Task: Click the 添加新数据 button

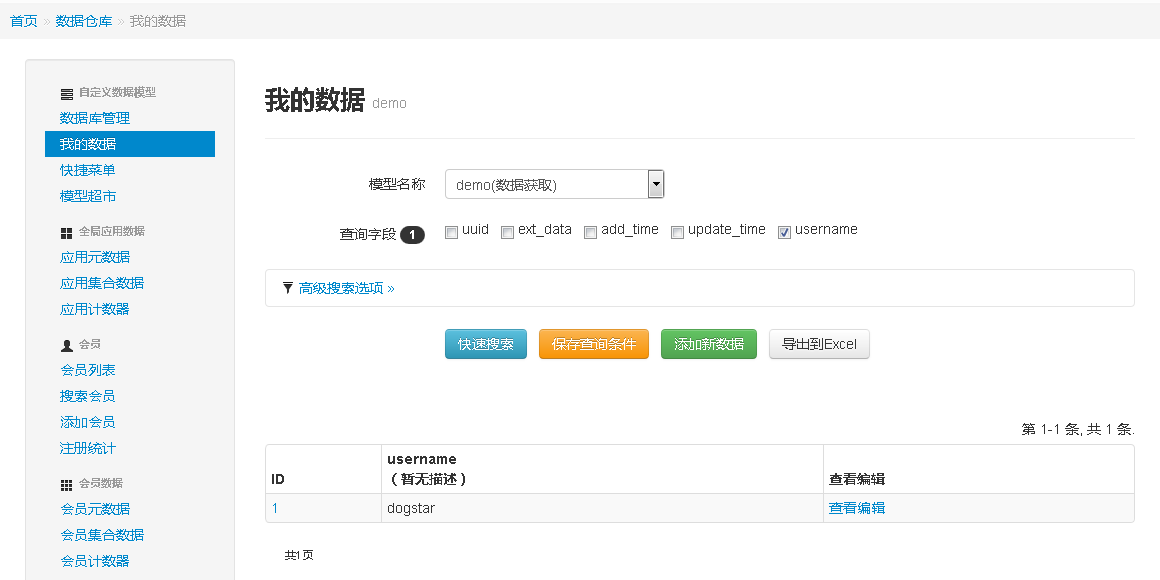Action: [x=709, y=344]
